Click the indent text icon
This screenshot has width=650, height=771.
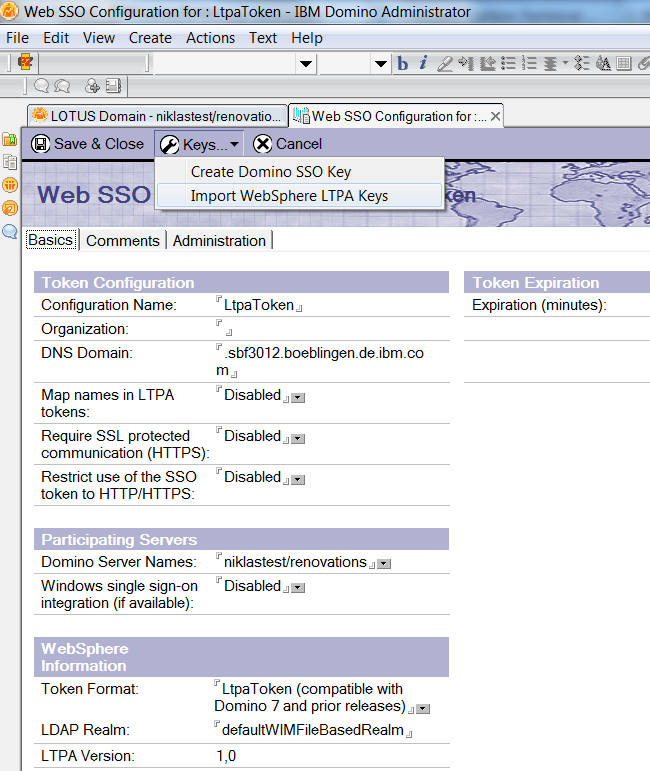click(x=466, y=63)
